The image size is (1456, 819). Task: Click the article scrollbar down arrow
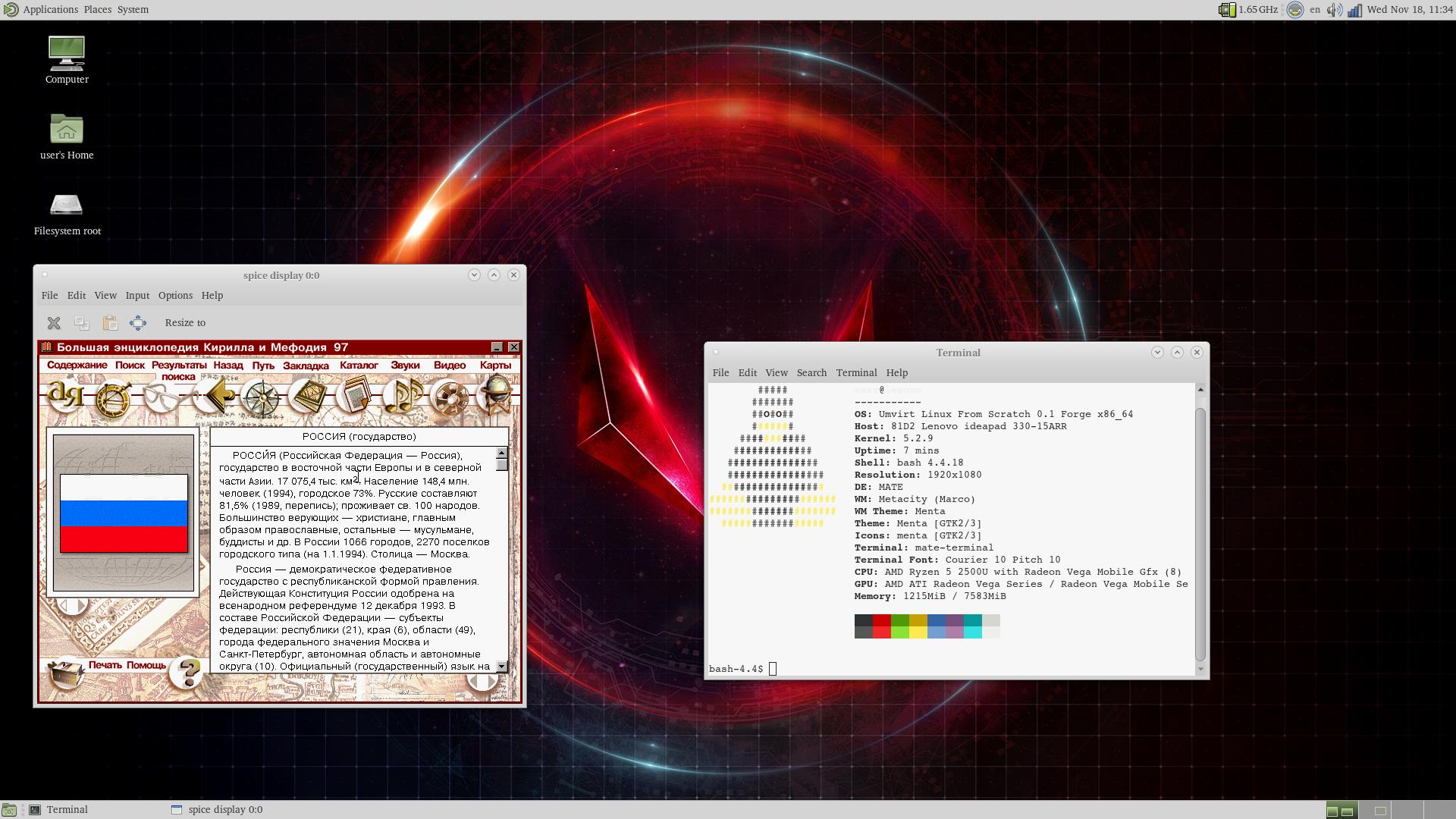pos(501,667)
